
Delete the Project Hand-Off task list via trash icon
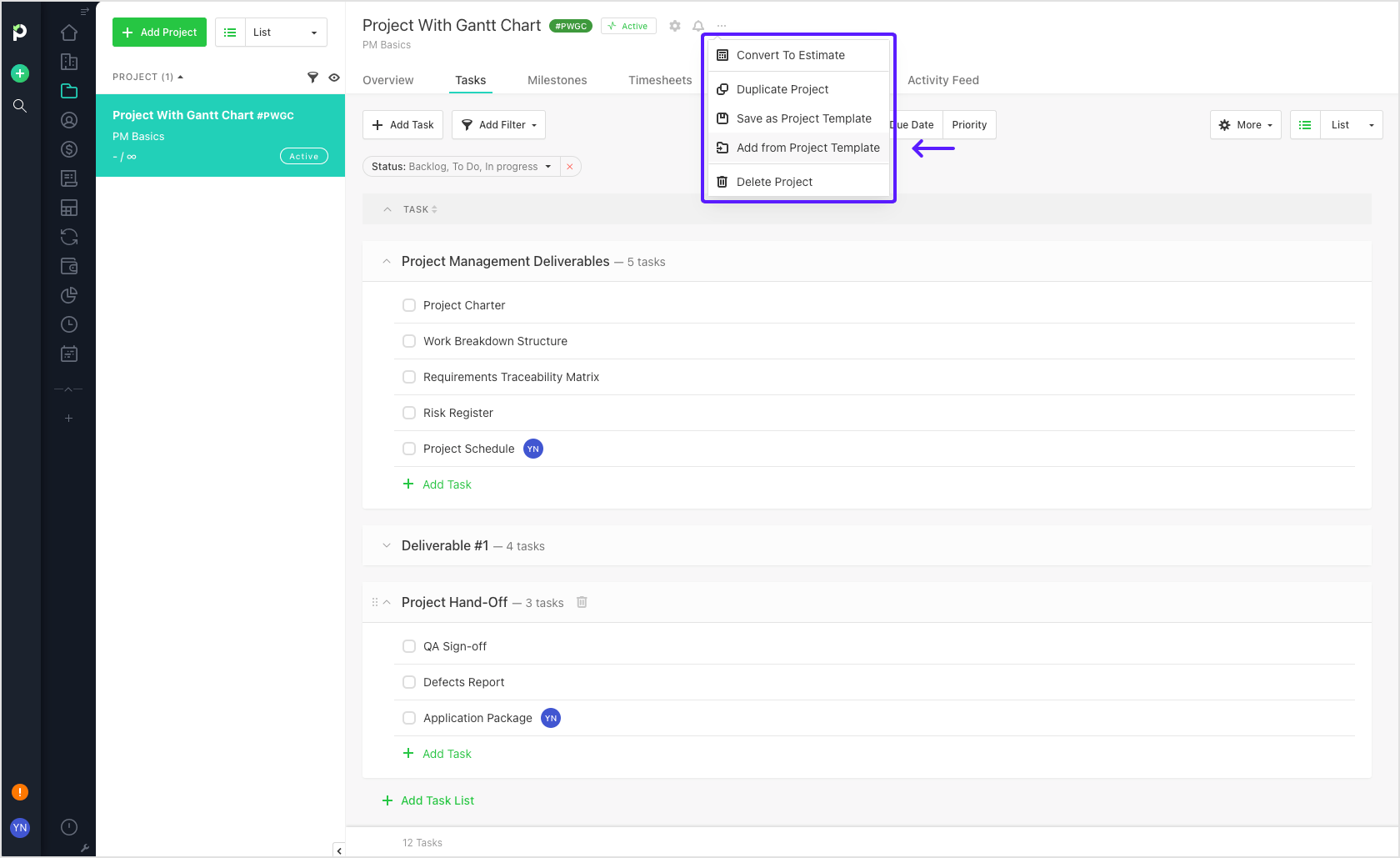582,602
